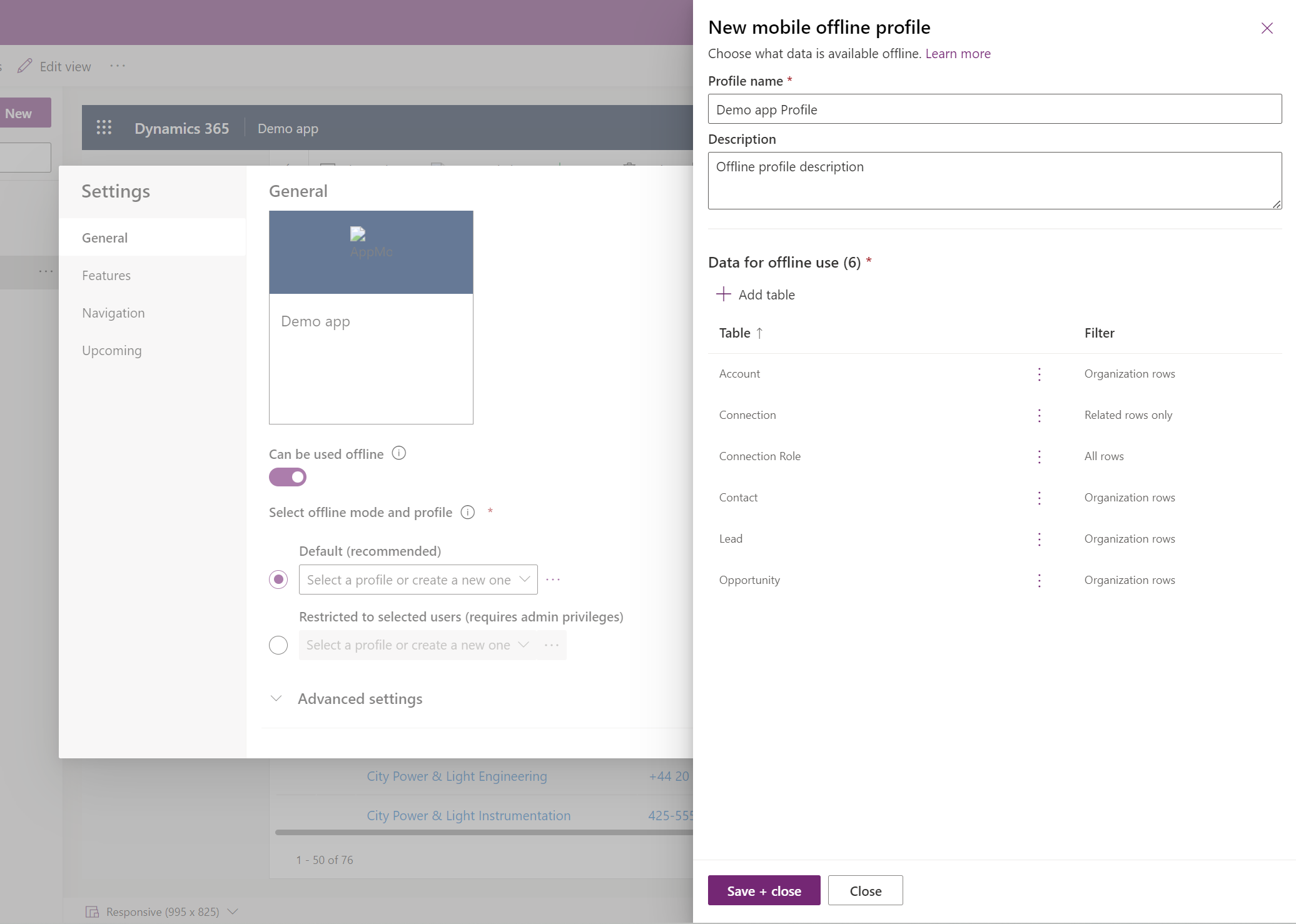The image size is (1296, 924).
Task: Click the three-dot menu icon for Connection row
Action: tap(1039, 413)
